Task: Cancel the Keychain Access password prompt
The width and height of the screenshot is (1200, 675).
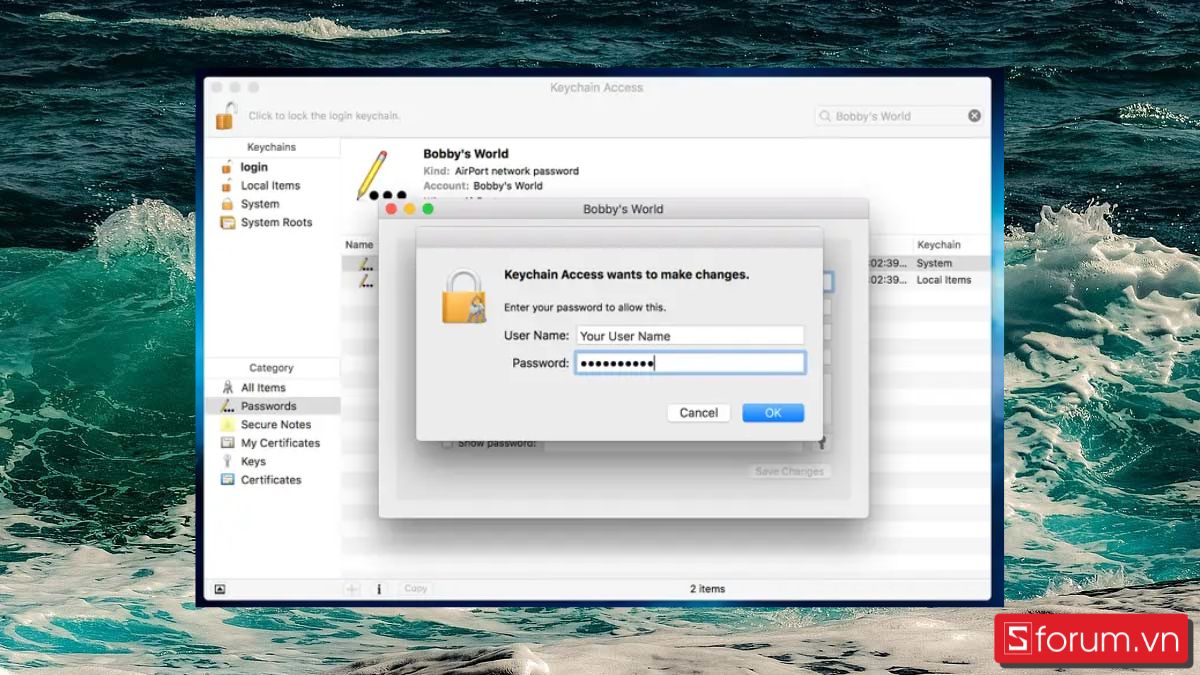Action: [x=698, y=413]
